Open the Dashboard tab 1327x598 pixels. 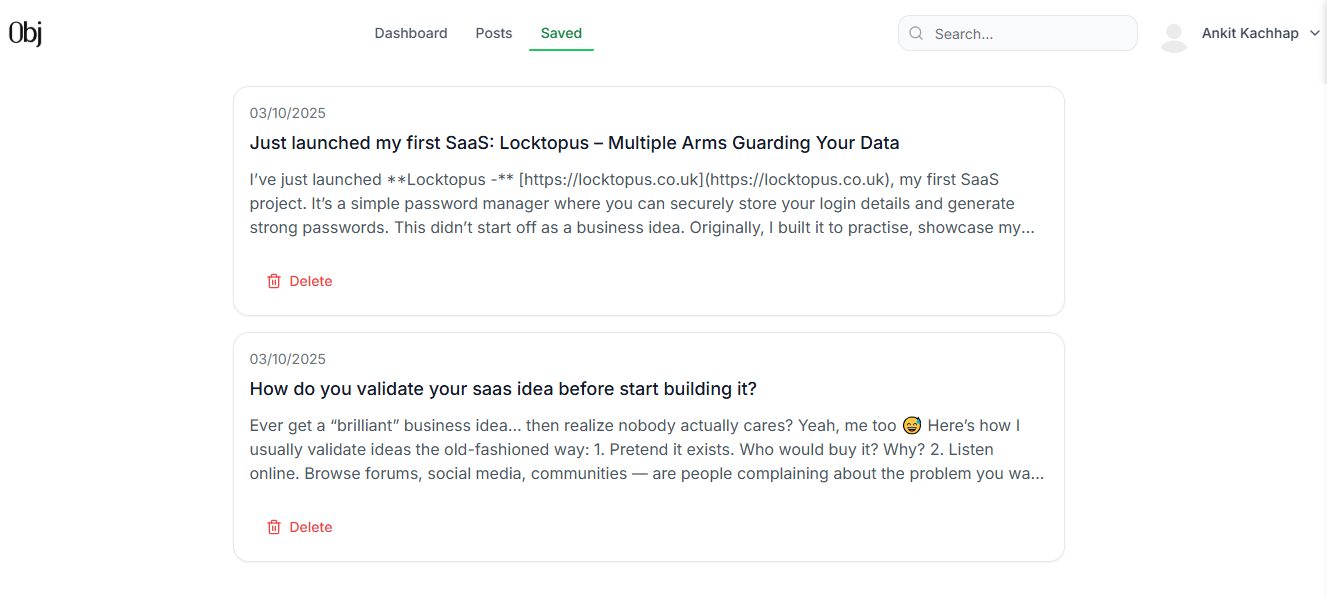click(x=411, y=33)
